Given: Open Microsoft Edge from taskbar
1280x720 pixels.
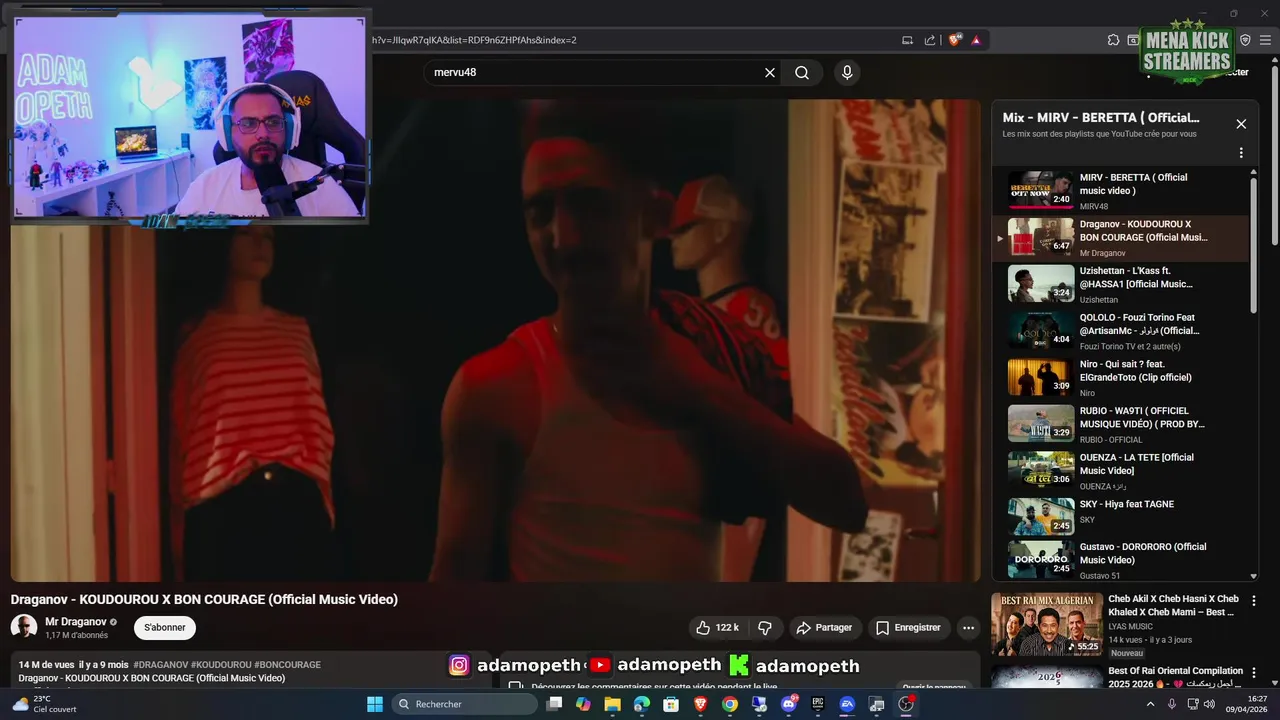Looking at the screenshot, I should pyautogui.click(x=642, y=704).
